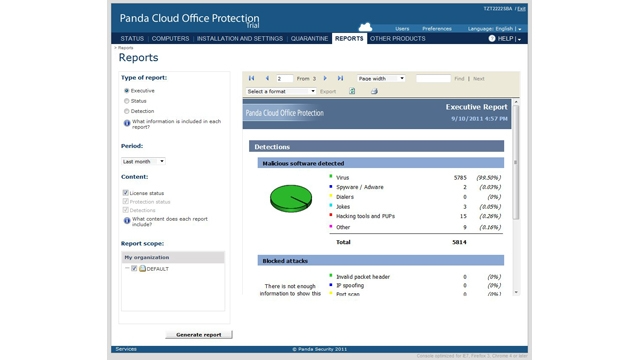Toggle the Protection status checkbox
Screen dimensions: 640x360
(x=126, y=201)
